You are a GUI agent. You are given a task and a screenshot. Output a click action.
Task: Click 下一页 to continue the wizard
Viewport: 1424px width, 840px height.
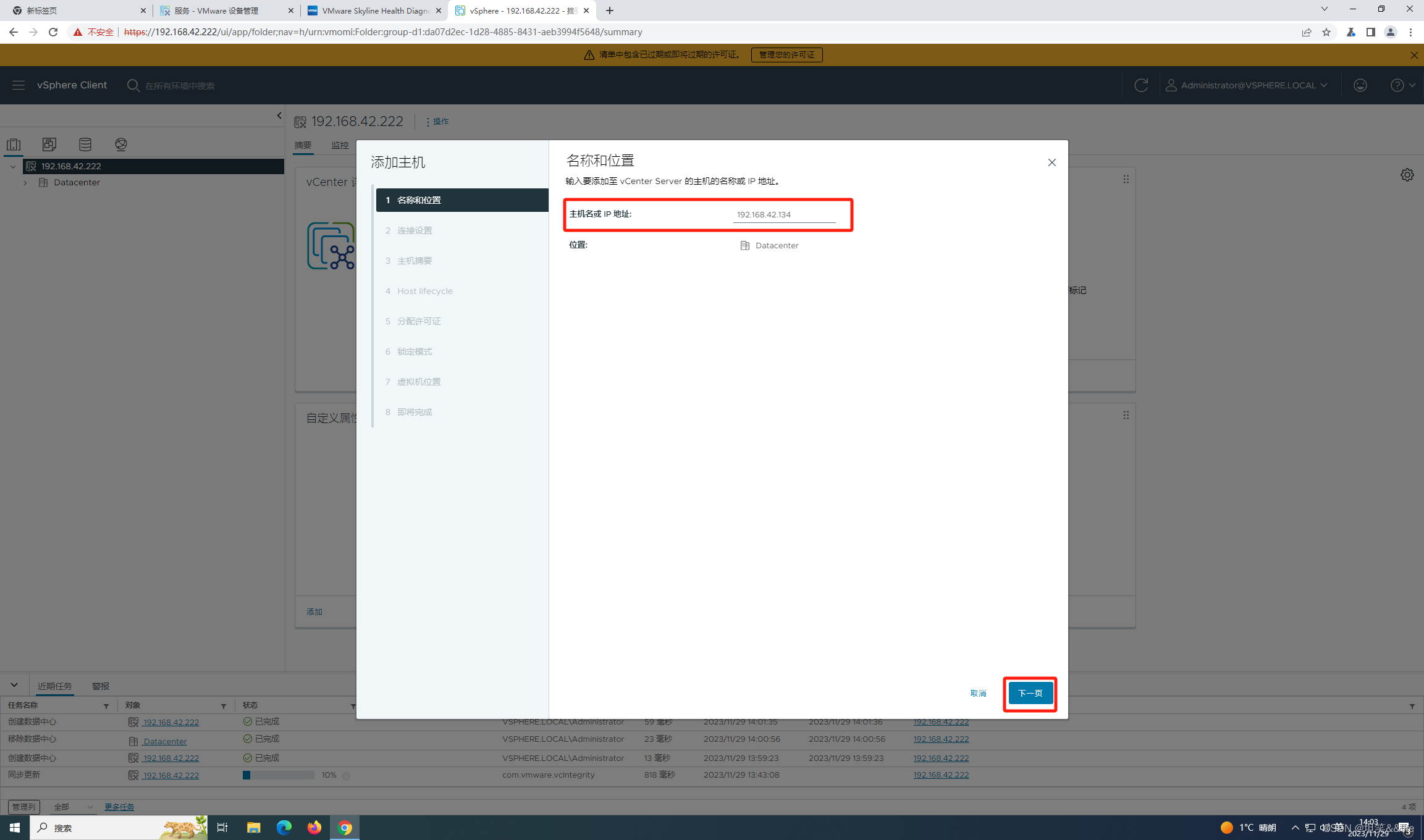[x=1030, y=693]
